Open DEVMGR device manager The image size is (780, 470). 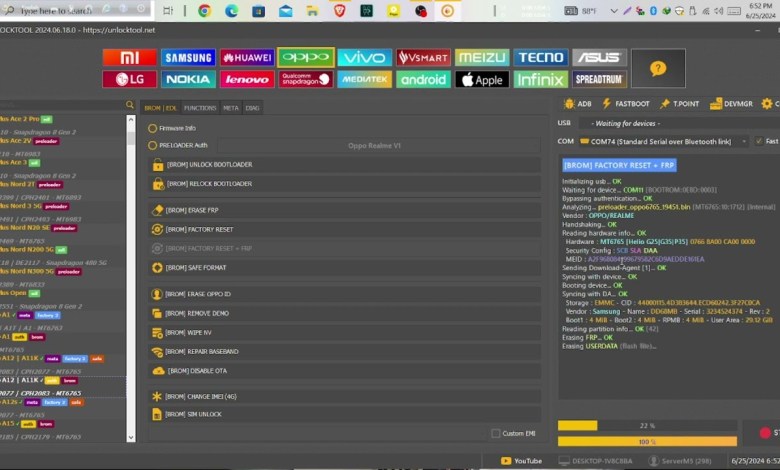click(x=731, y=103)
